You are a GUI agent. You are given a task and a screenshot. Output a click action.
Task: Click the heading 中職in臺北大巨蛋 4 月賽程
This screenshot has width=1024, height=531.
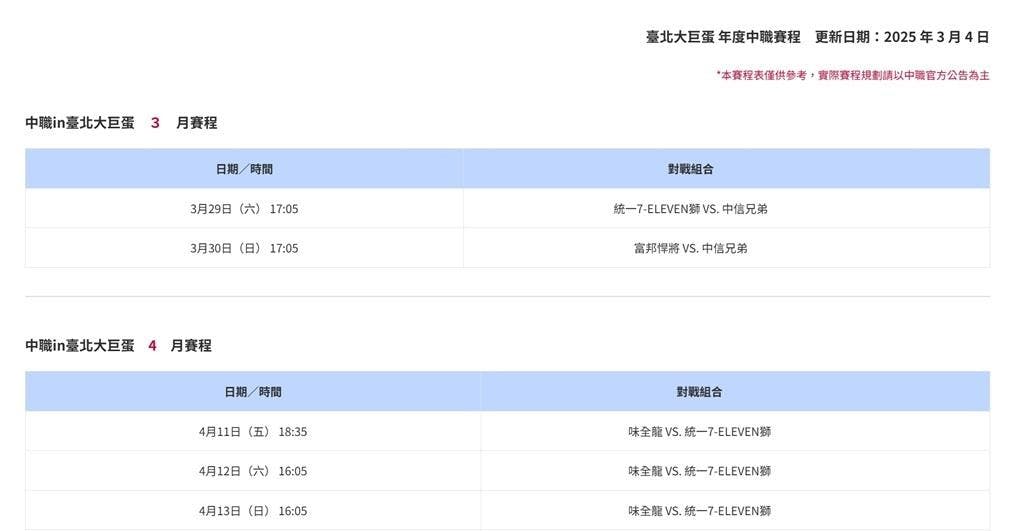click(x=118, y=346)
